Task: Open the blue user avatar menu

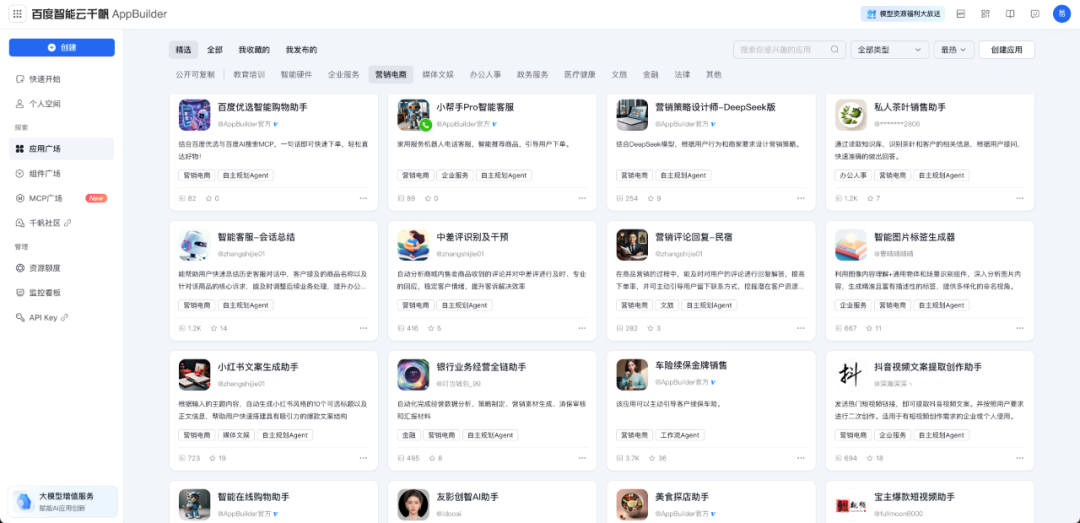Action: [x=1061, y=14]
